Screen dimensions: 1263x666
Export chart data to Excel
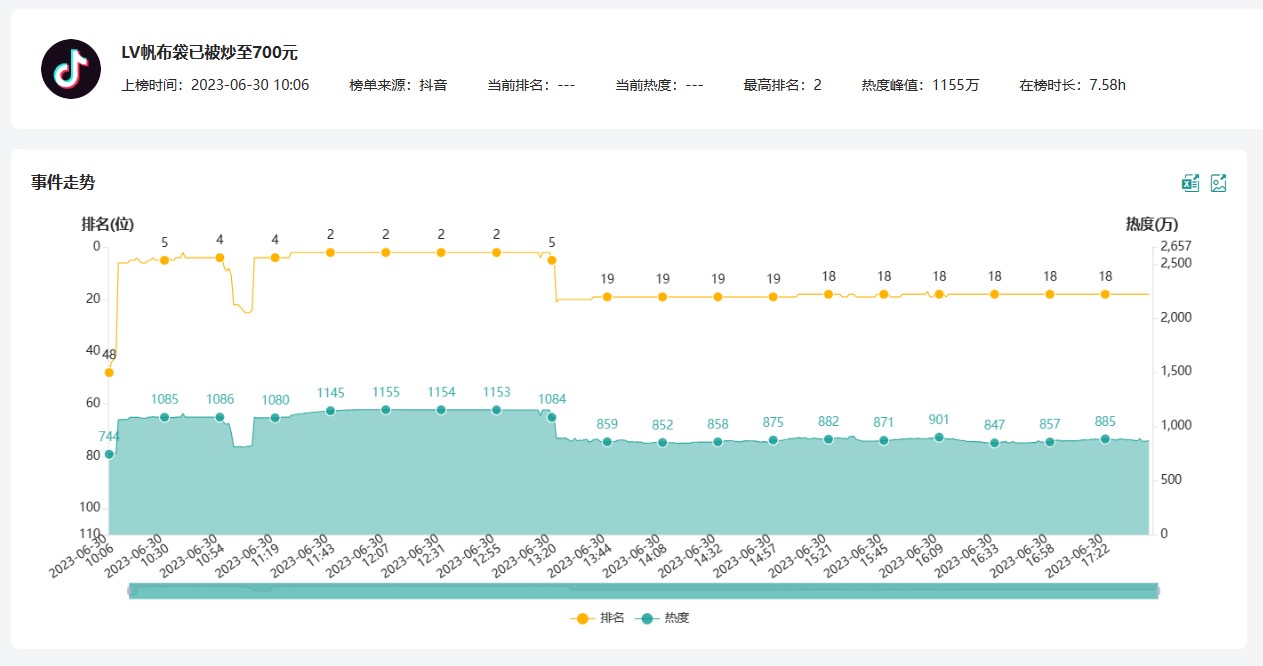(x=1190, y=182)
